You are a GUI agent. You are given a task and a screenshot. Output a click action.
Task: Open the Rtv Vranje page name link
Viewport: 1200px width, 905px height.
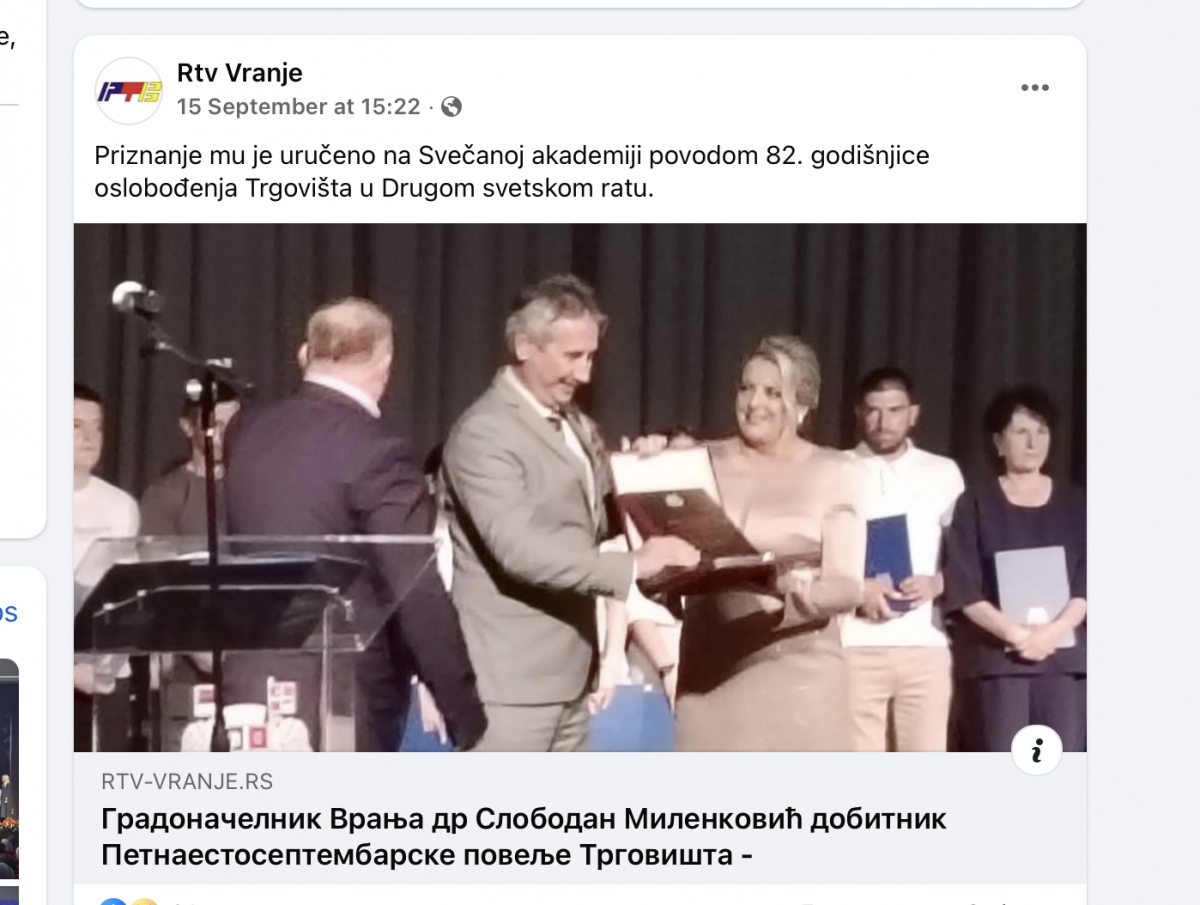tap(239, 73)
